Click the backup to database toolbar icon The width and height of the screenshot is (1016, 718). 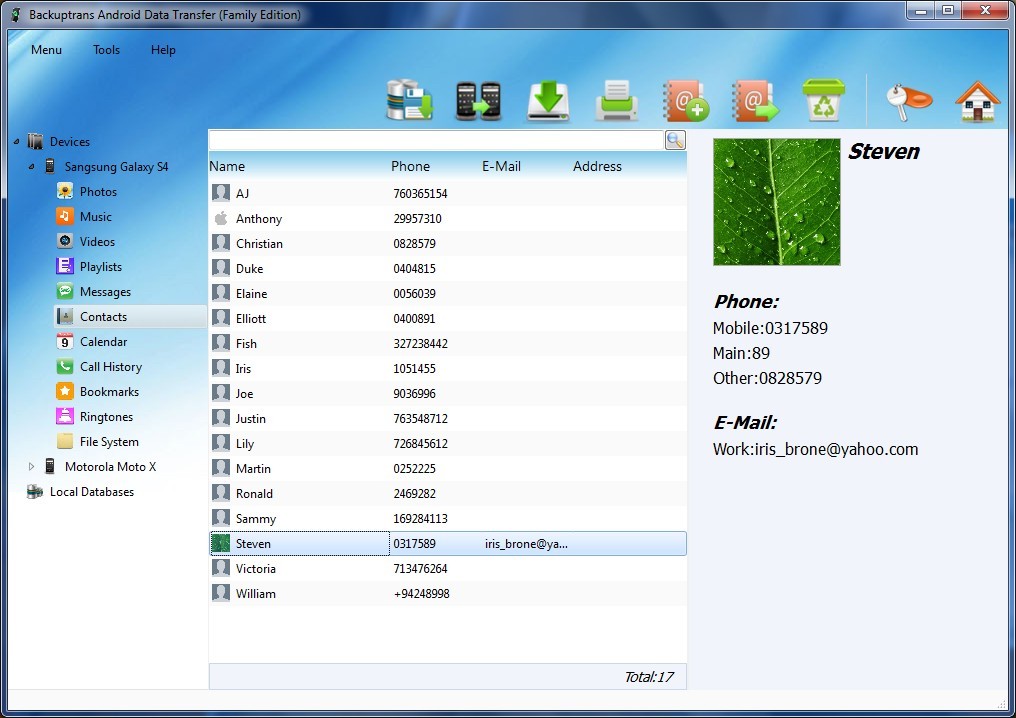[x=410, y=100]
